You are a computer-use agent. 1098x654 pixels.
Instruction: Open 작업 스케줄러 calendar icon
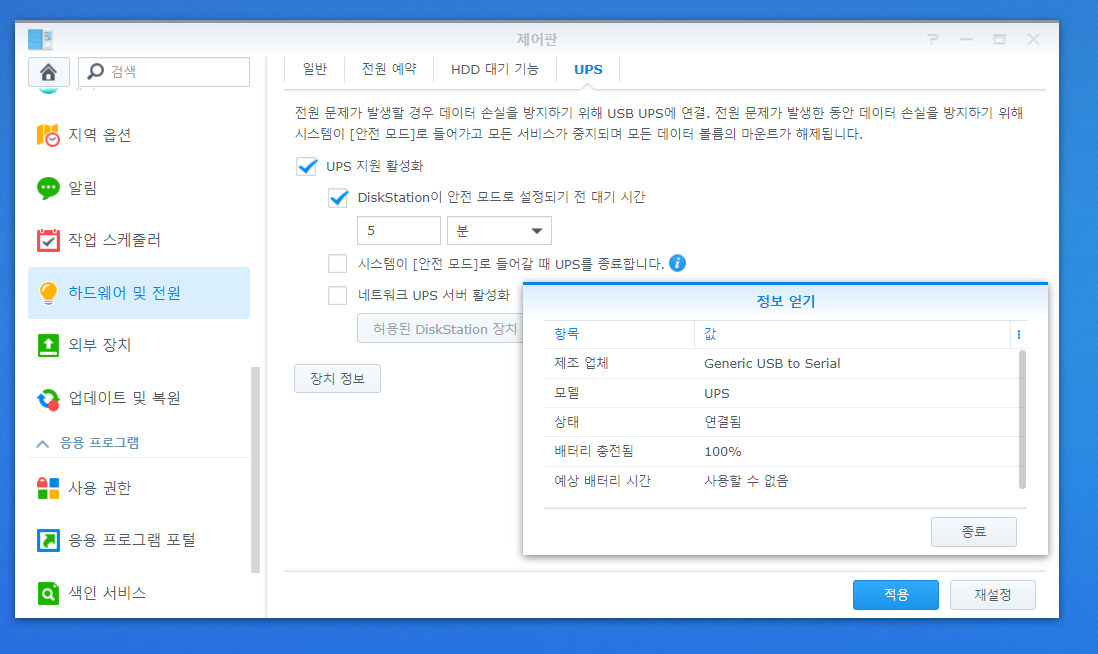(x=48, y=240)
